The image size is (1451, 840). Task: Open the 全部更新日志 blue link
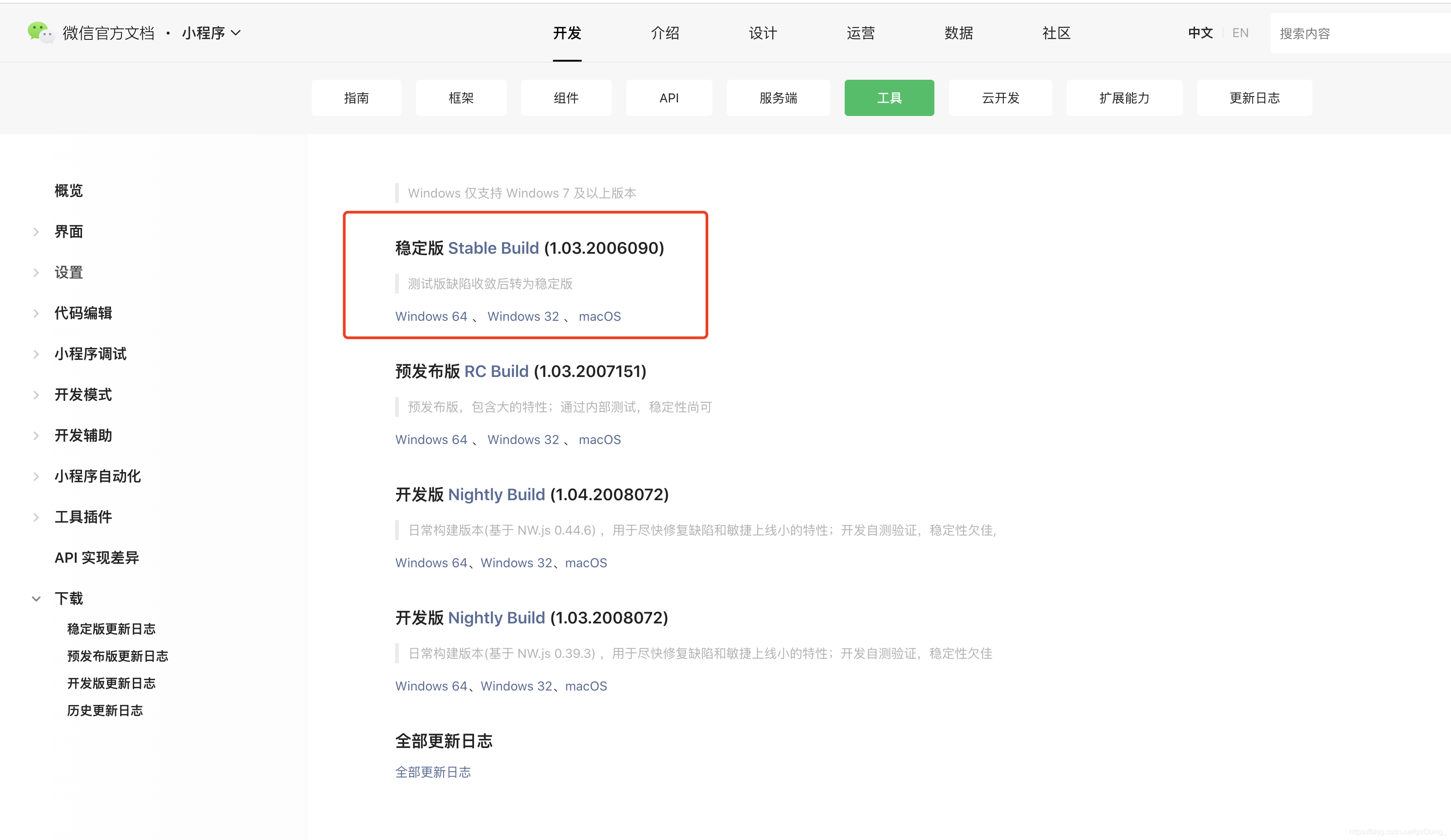click(433, 772)
